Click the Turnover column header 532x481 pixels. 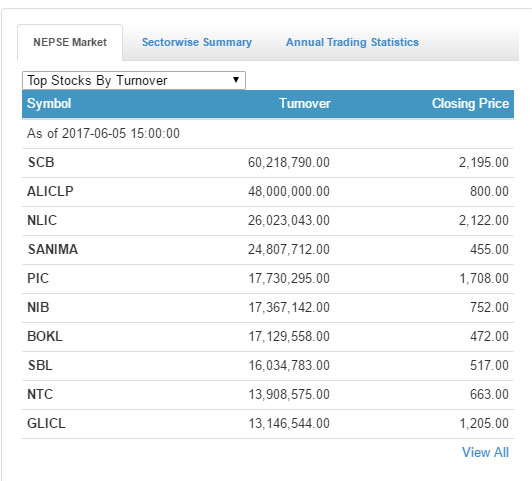pyautogui.click(x=305, y=103)
